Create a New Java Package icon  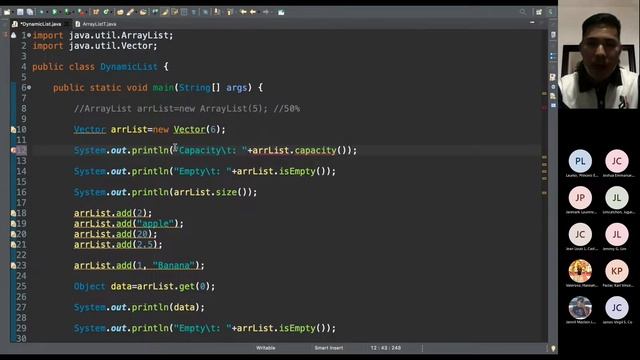(96, 12)
